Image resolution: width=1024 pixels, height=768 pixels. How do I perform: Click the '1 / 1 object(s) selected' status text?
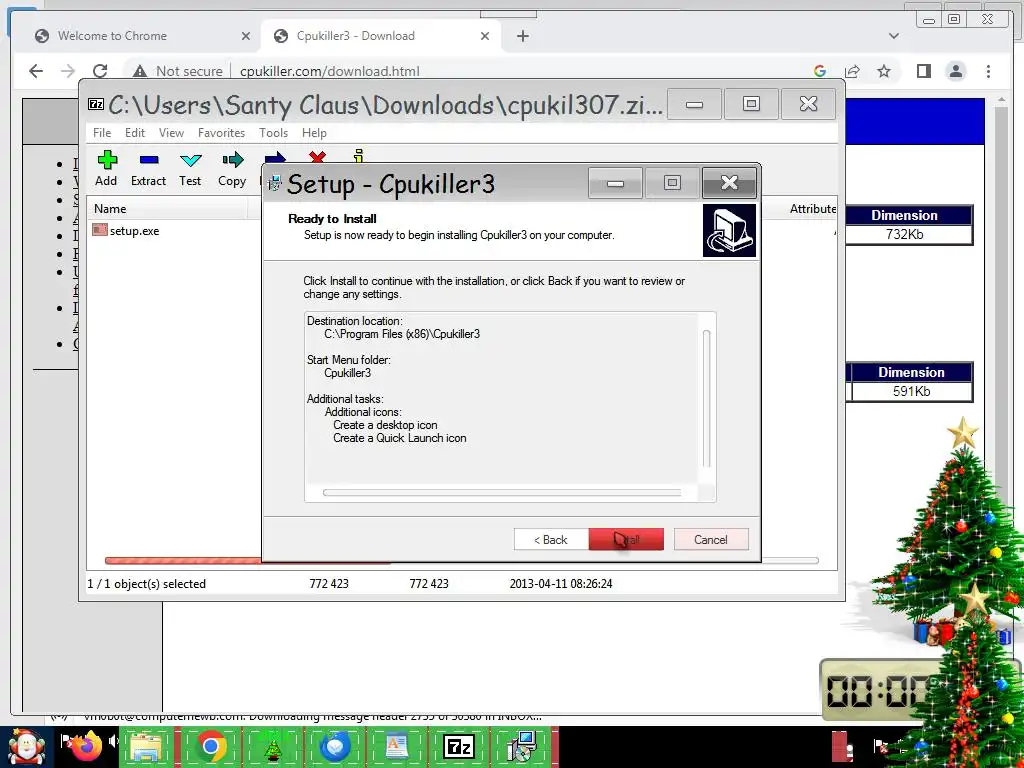[146, 584]
